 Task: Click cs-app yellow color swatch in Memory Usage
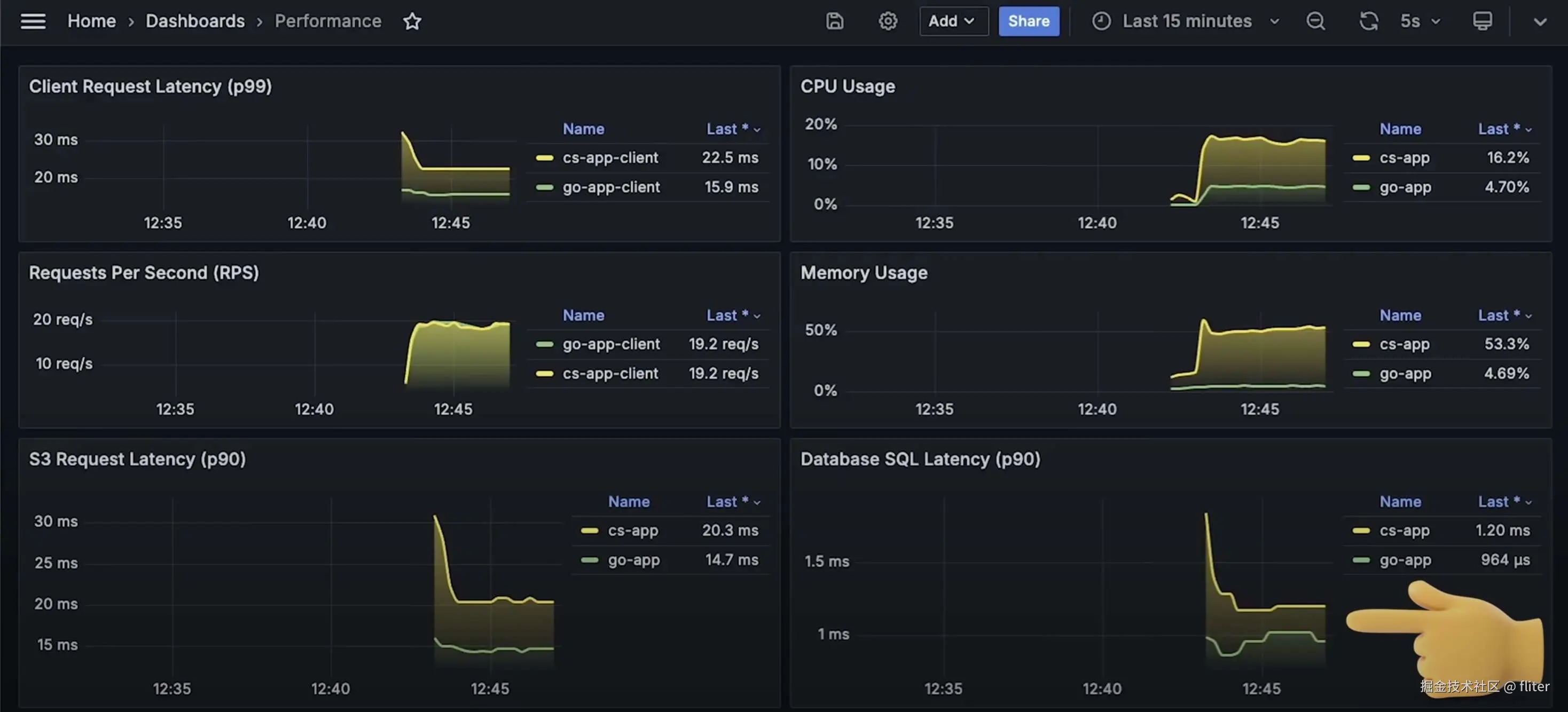[1360, 344]
